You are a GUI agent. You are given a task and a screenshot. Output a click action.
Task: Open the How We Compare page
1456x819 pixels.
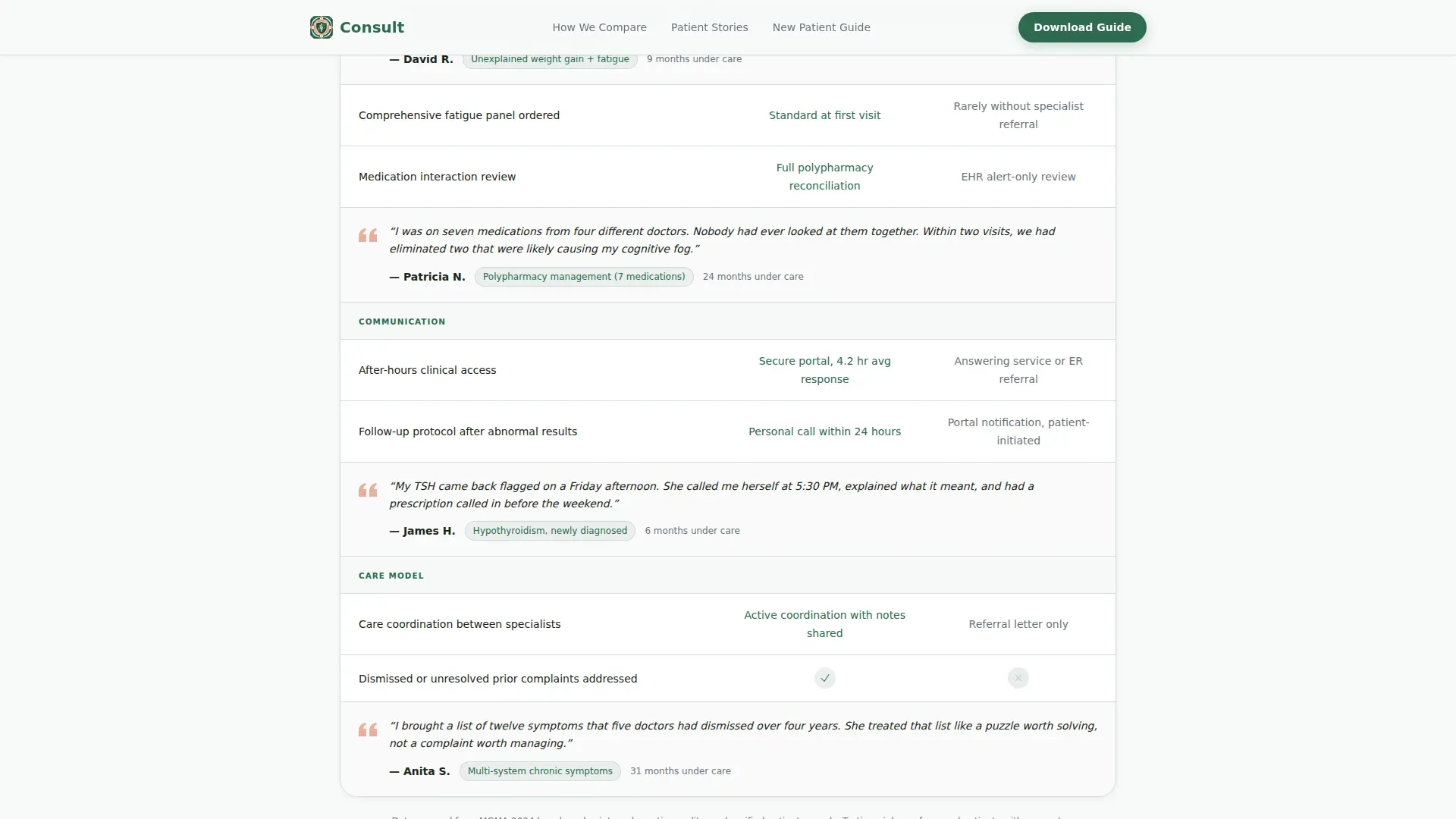[x=599, y=27]
